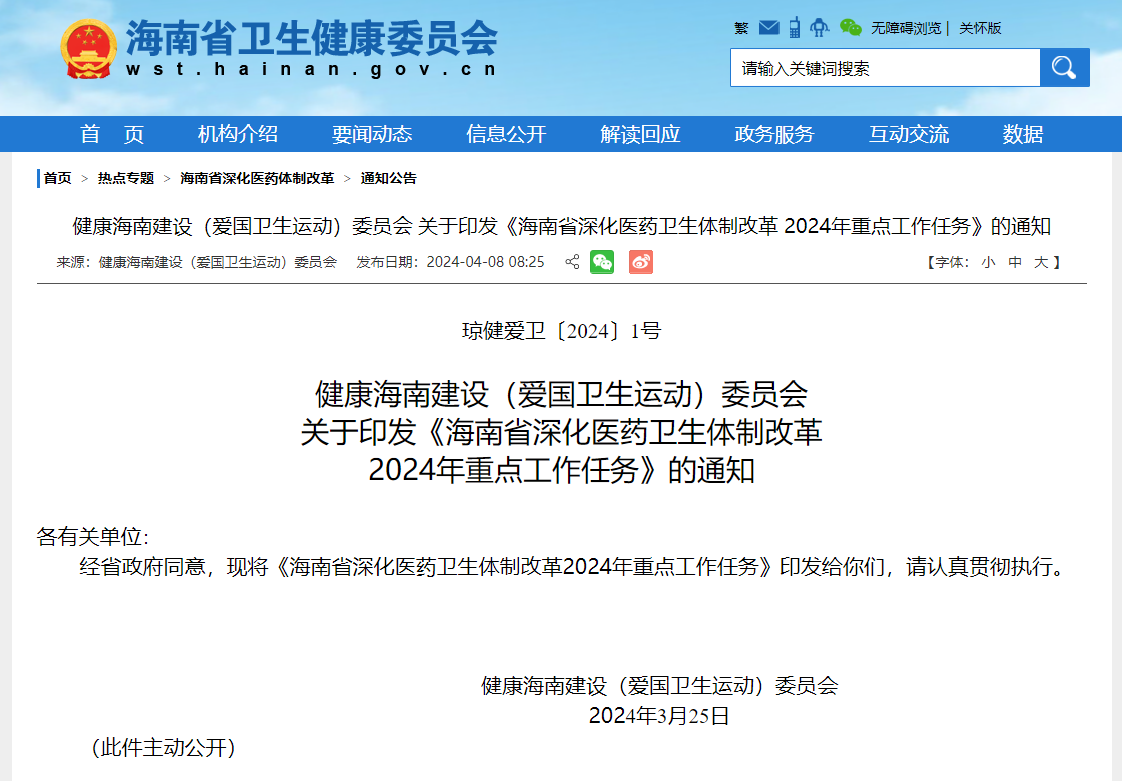Click the site URL text wst.hainan.gov.cn

[311, 69]
